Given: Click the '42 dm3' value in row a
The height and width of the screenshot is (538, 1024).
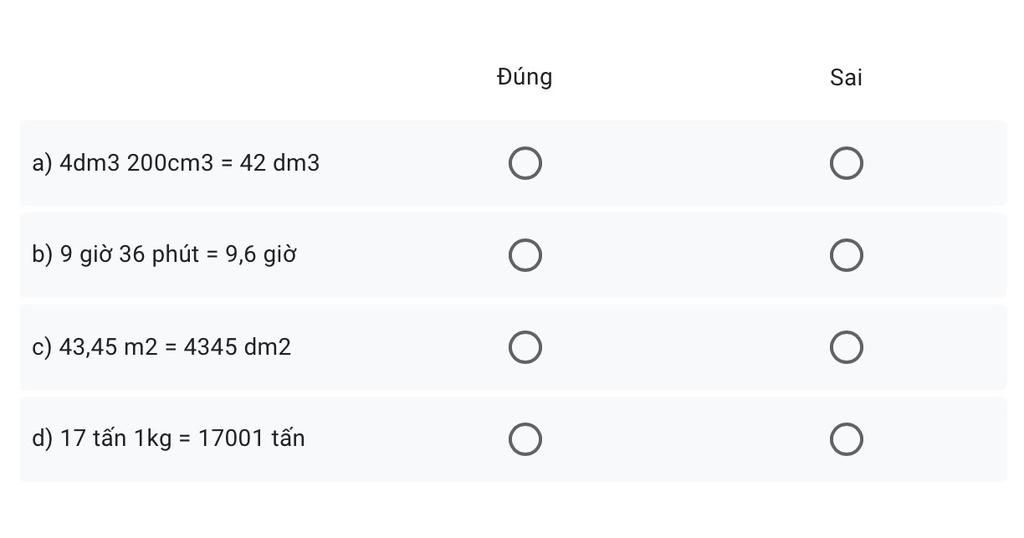Looking at the screenshot, I should click(280, 163).
